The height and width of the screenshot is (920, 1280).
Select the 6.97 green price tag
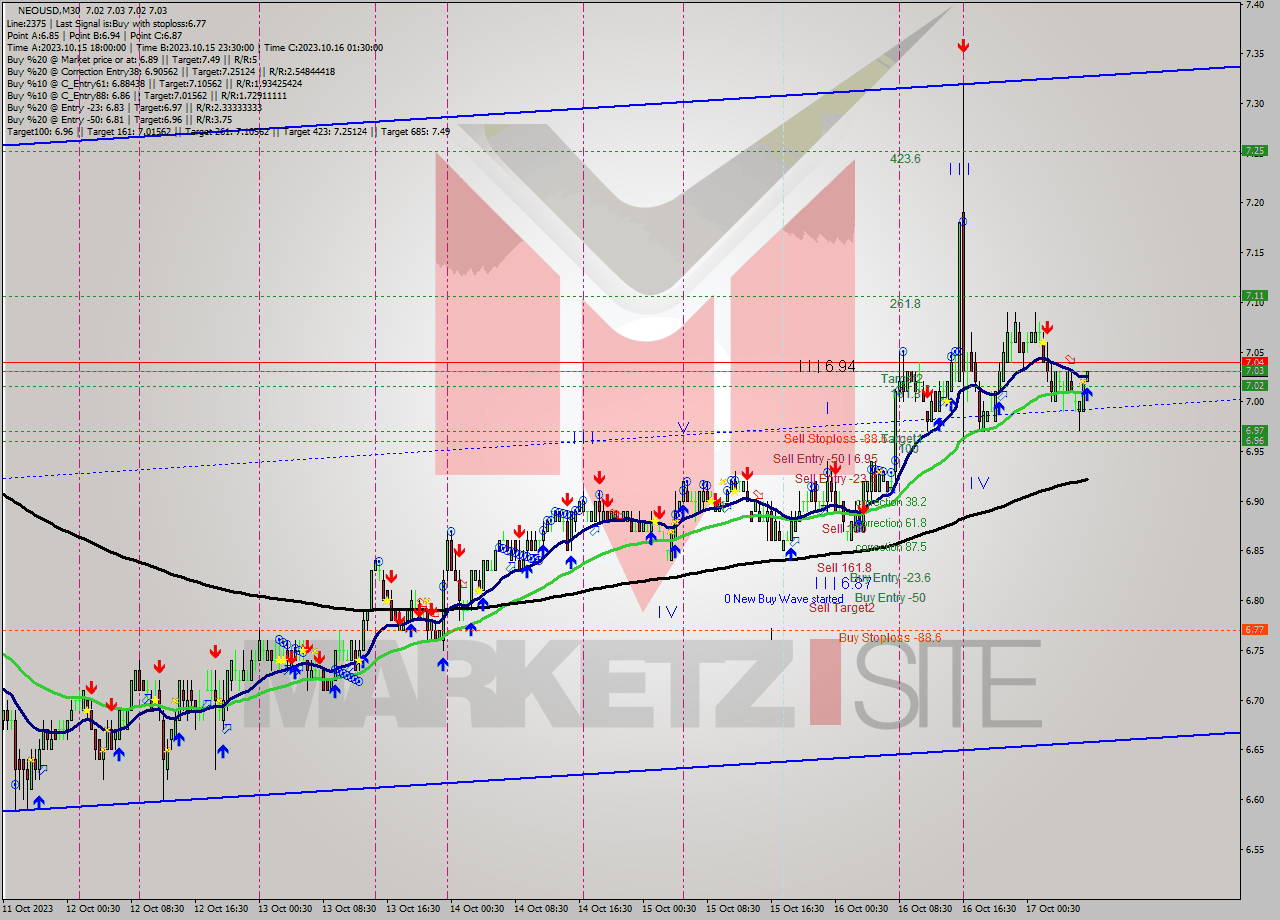click(1254, 430)
